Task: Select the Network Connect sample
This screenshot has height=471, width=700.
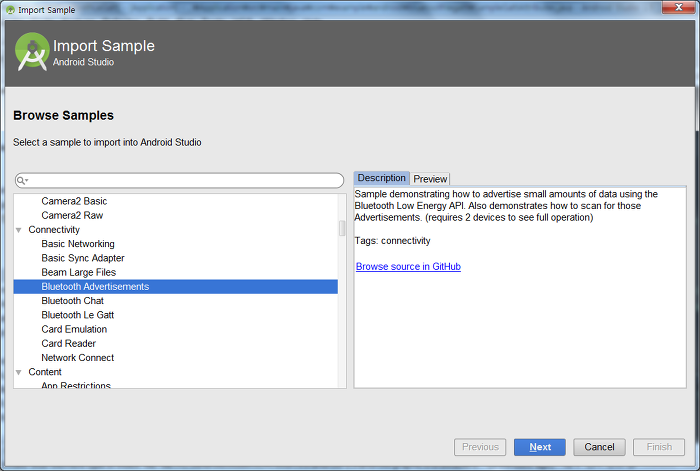Action: coord(78,358)
